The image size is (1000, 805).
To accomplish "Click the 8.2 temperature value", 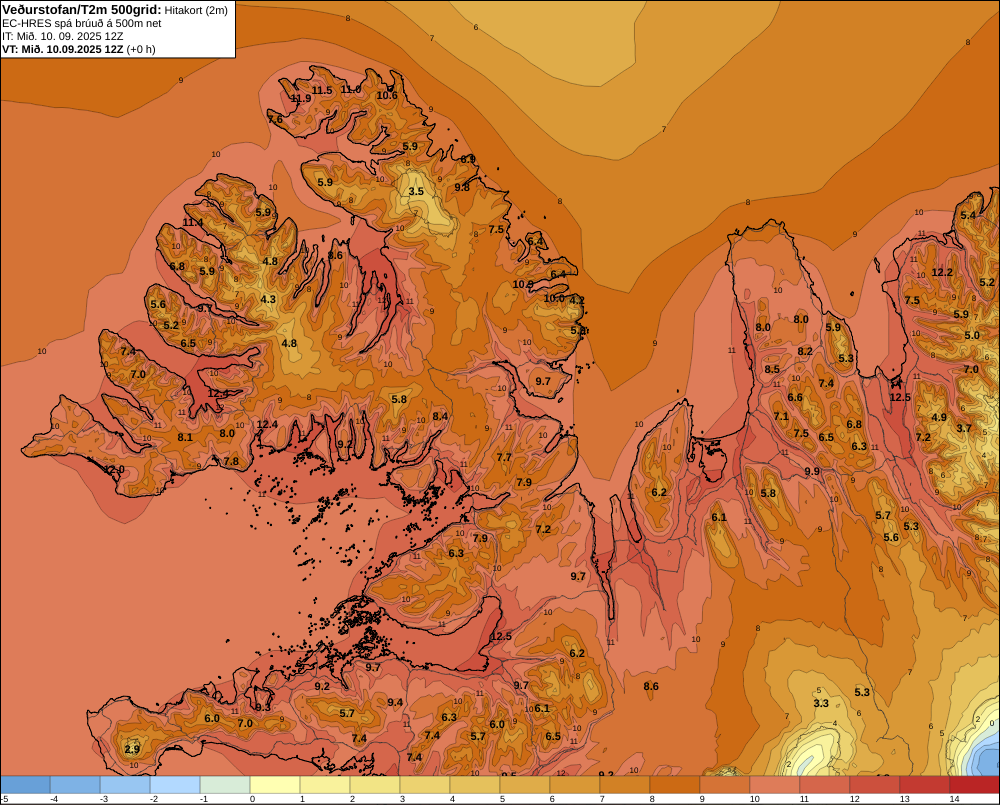I will 805,351.
